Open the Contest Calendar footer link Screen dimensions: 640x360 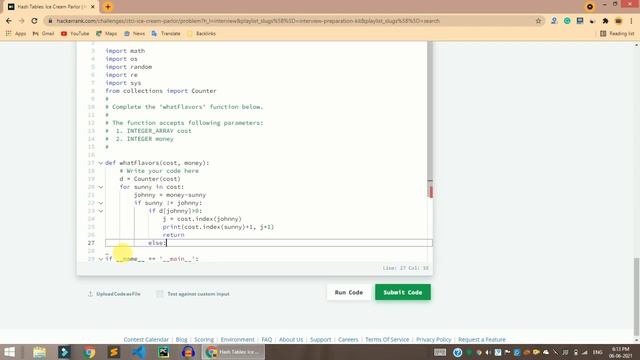click(146, 340)
